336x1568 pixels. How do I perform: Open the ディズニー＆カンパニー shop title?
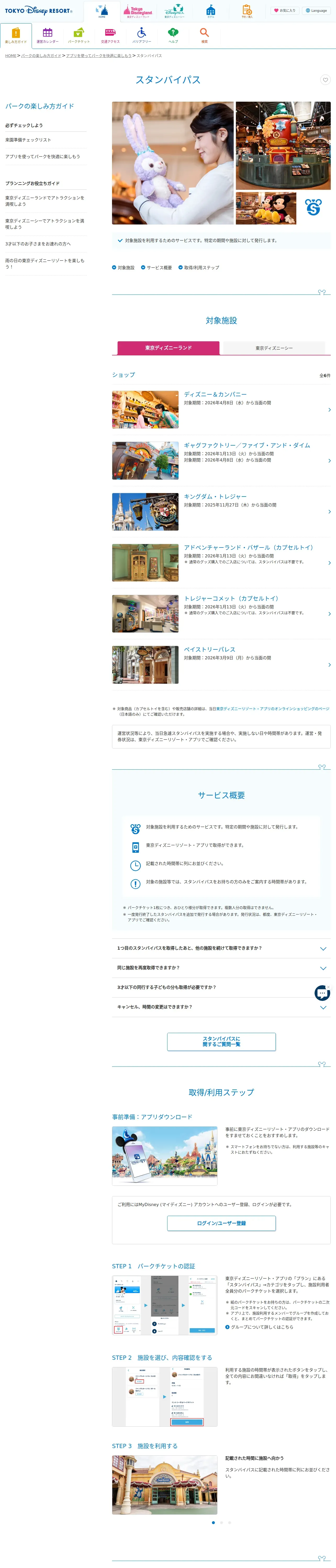coord(215,394)
